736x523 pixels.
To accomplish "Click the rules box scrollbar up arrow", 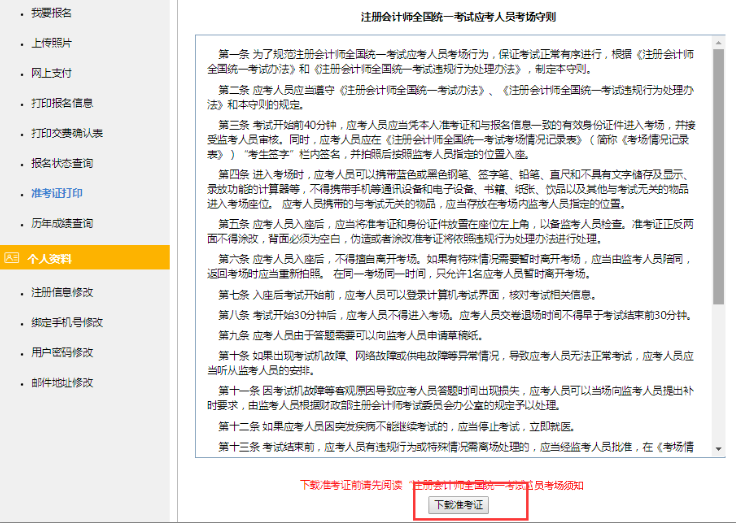I will [718, 42].
